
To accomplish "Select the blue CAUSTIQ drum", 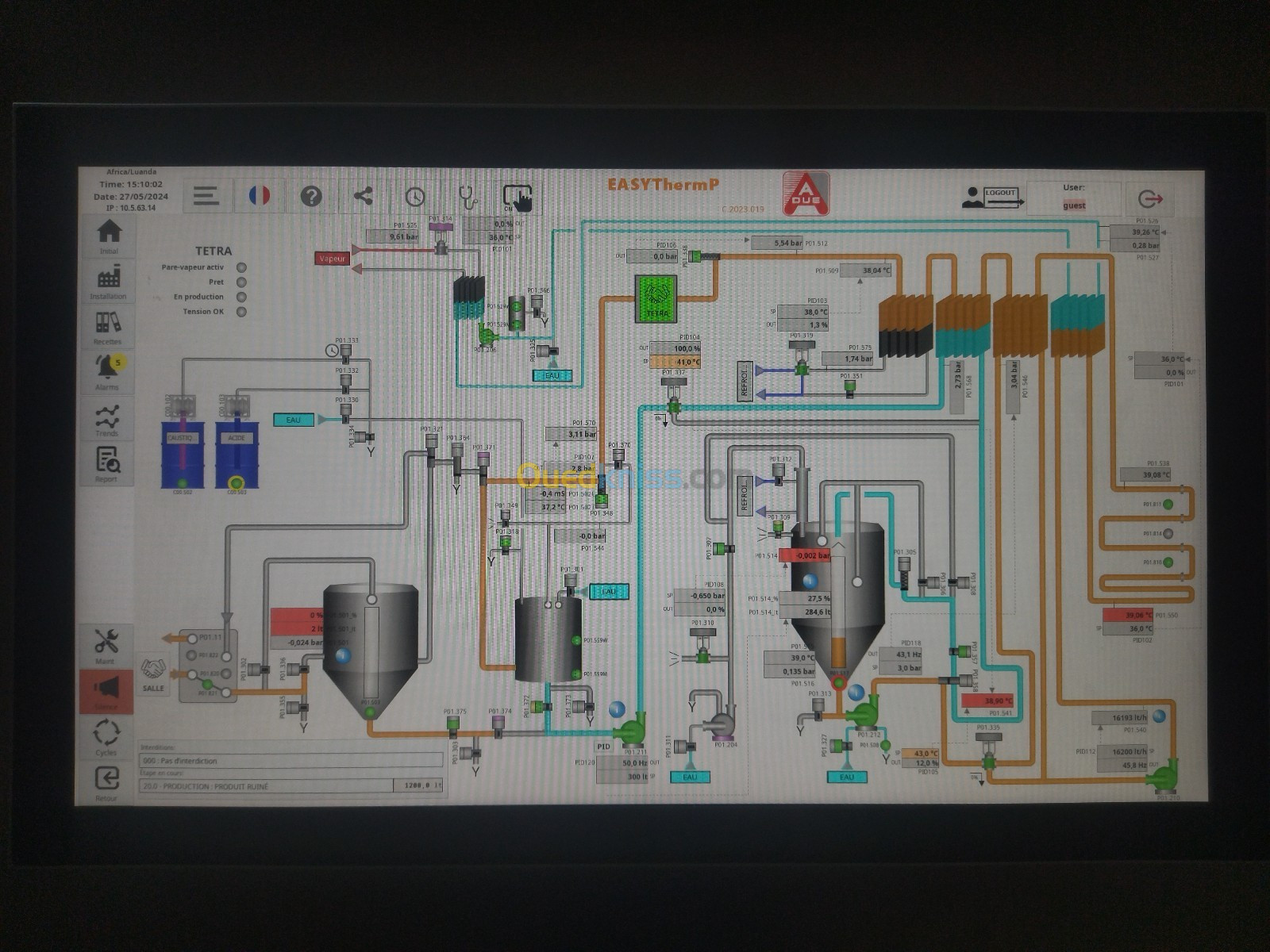I will (x=183, y=455).
